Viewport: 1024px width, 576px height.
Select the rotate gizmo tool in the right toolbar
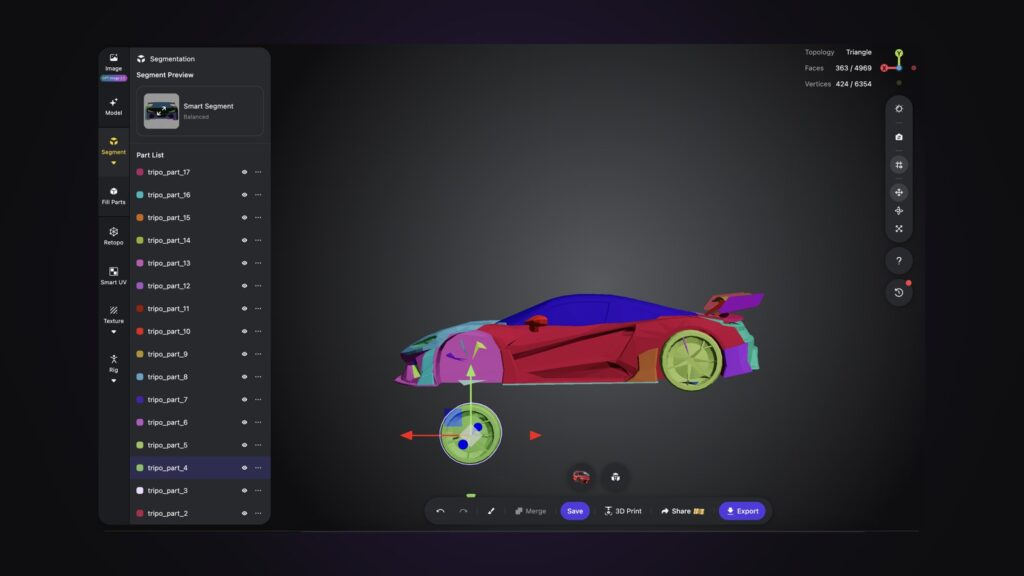point(899,211)
